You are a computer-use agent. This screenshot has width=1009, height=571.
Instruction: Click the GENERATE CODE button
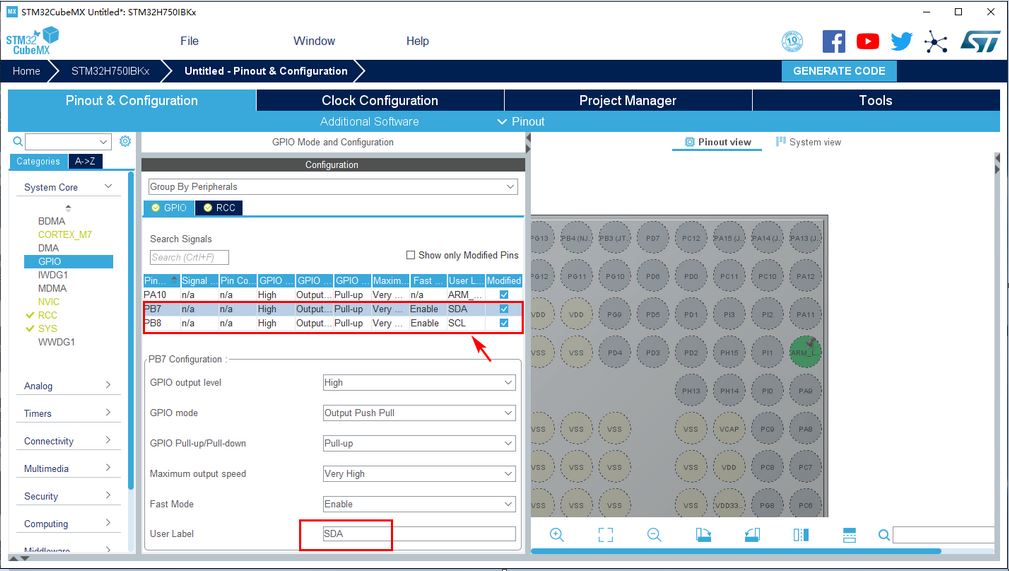point(839,71)
